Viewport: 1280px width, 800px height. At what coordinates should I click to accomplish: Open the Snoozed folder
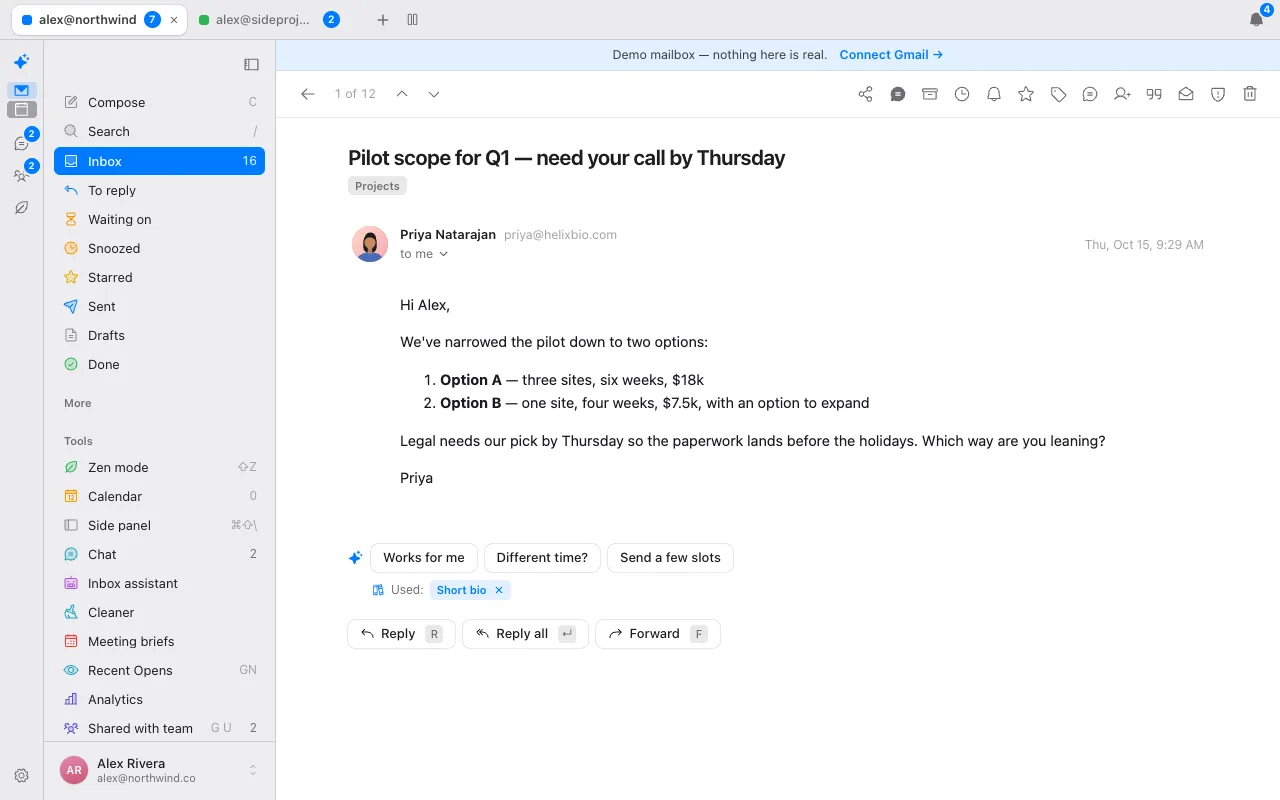(x=160, y=248)
